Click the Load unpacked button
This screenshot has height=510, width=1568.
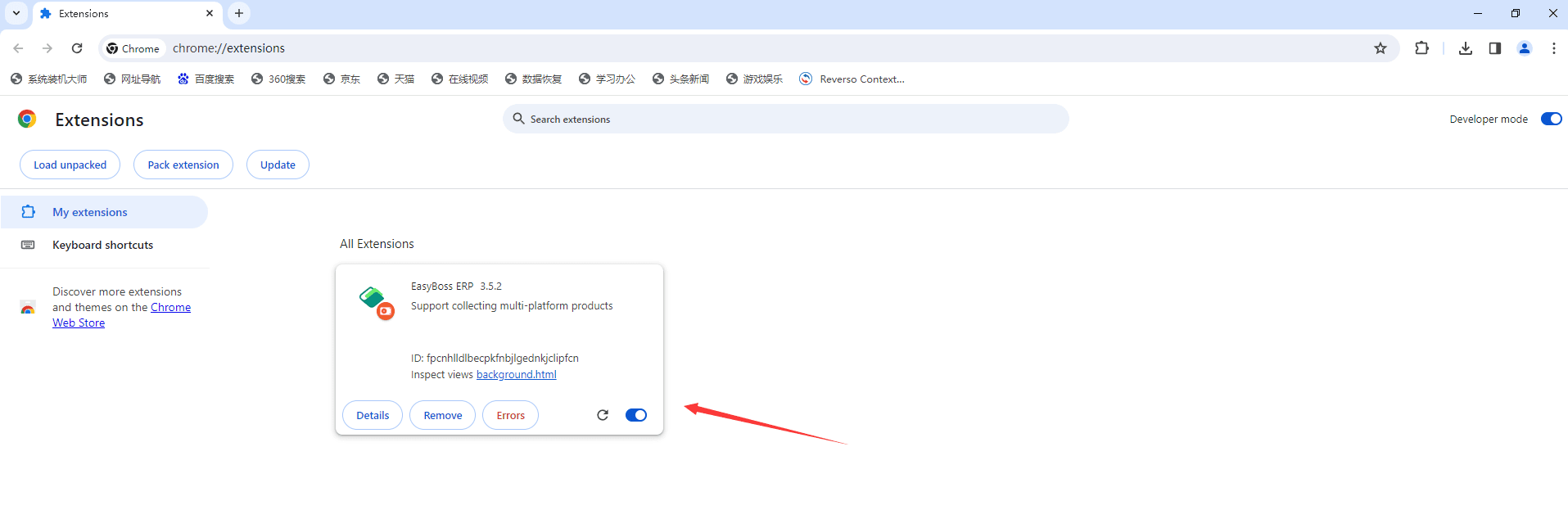click(70, 165)
